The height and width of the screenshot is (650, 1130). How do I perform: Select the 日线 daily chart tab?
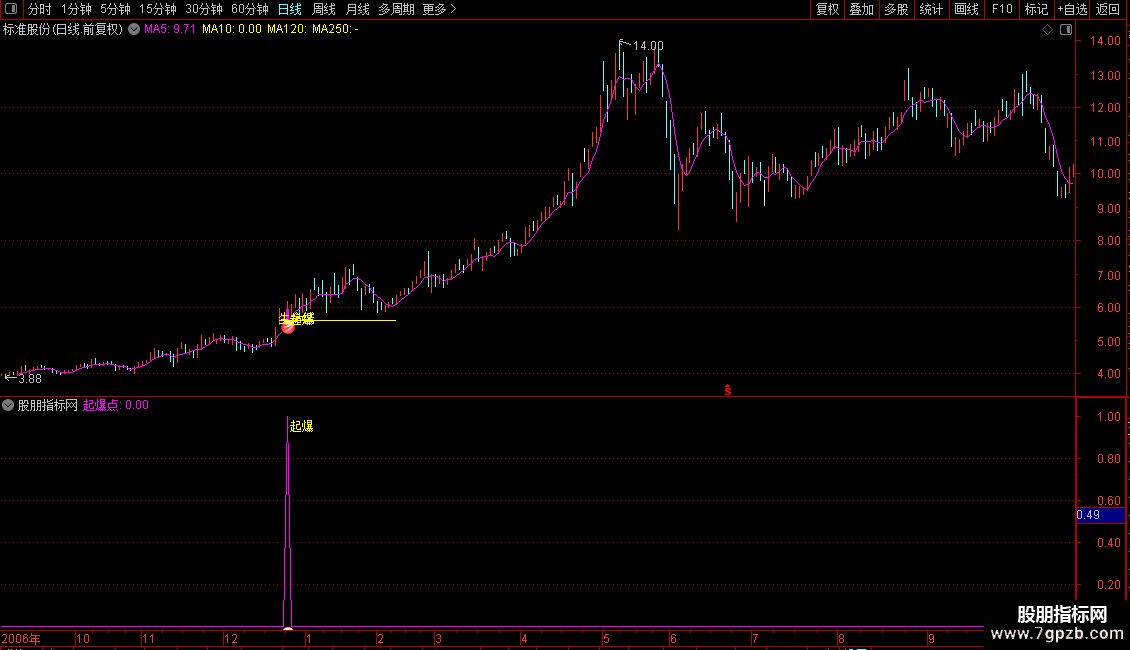(290, 9)
